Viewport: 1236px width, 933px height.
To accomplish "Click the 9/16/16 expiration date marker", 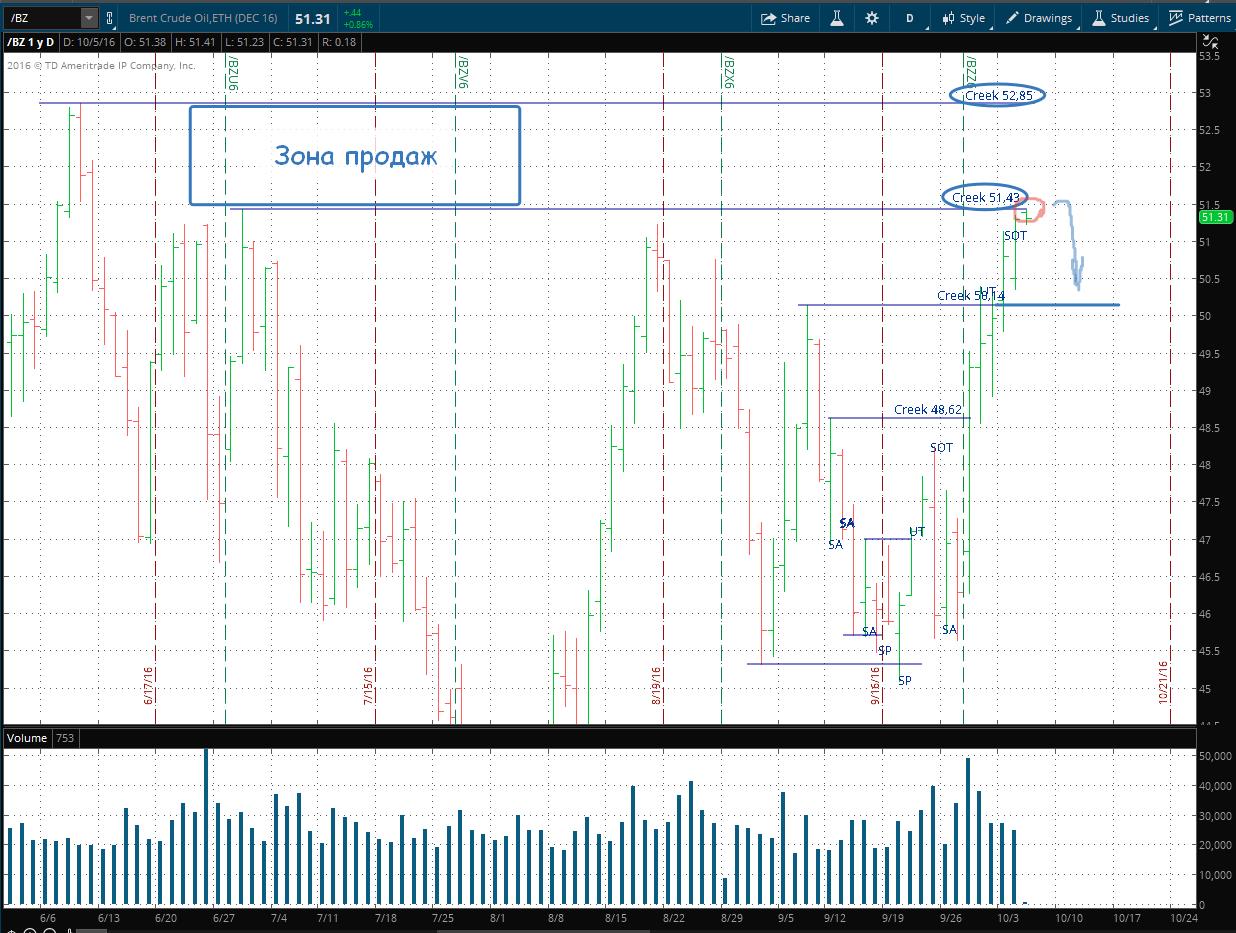I will [875, 686].
